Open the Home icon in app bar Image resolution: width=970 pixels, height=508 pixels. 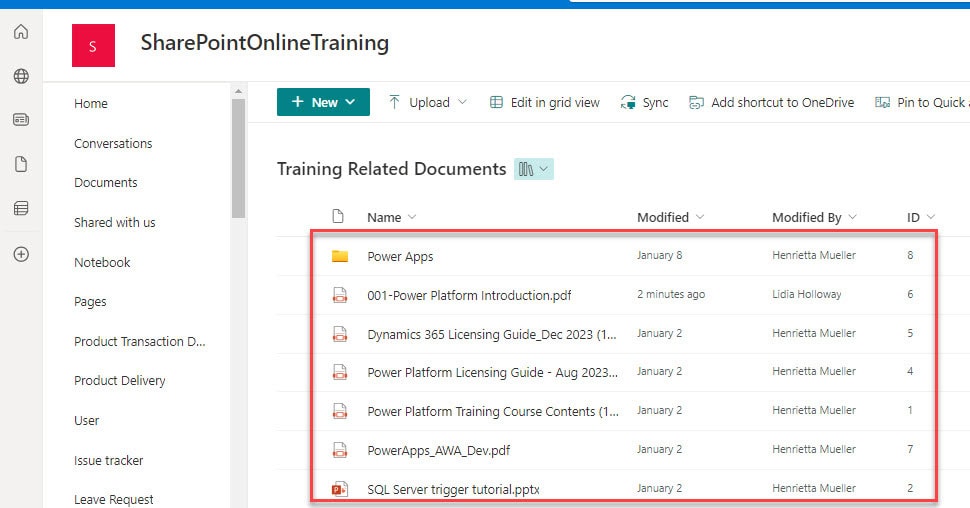click(x=21, y=32)
